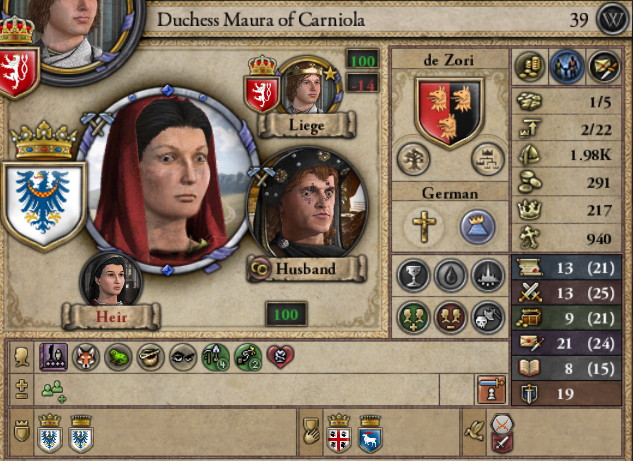Viewport: 633px width, 461px height.
Task: Expand the character traits head row
Action: (21, 357)
